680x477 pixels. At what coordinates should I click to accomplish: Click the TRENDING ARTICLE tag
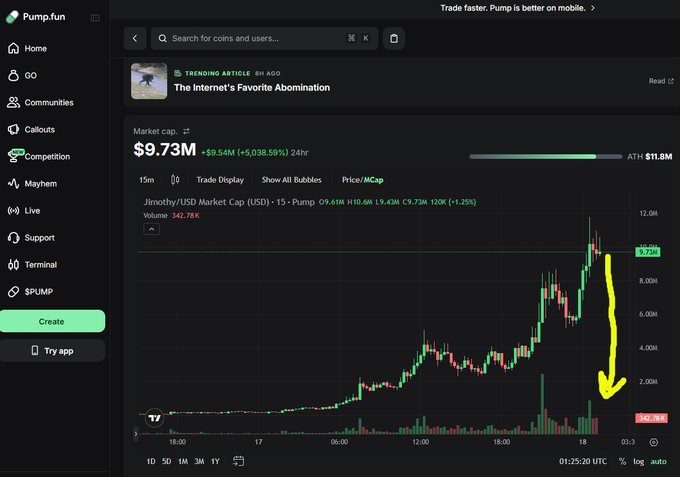click(x=212, y=73)
